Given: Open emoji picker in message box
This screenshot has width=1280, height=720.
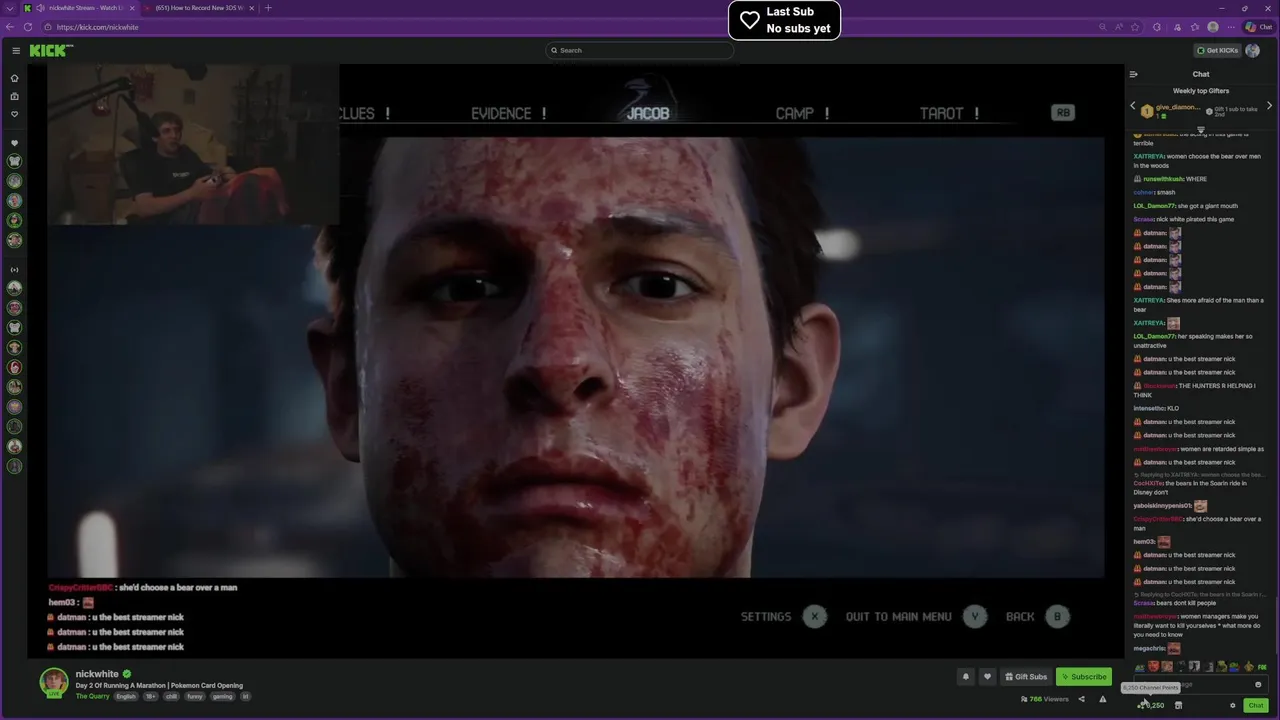Looking at the screenshot, I should point(1258,685).
